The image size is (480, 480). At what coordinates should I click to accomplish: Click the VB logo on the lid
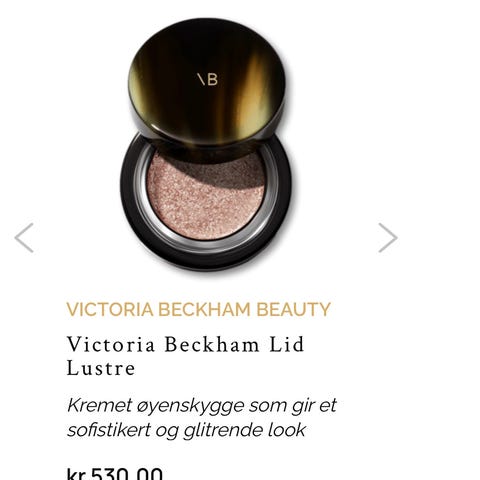(x=207, y=80)
